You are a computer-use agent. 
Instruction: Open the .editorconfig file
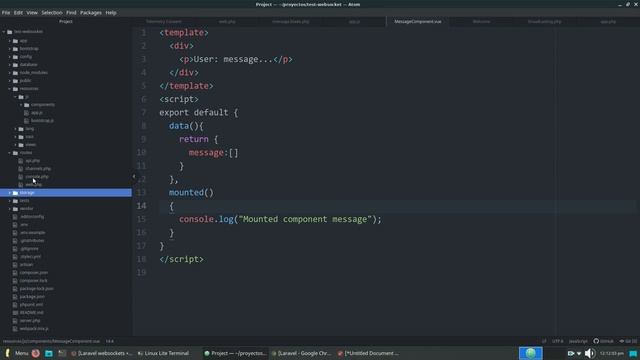32,217
